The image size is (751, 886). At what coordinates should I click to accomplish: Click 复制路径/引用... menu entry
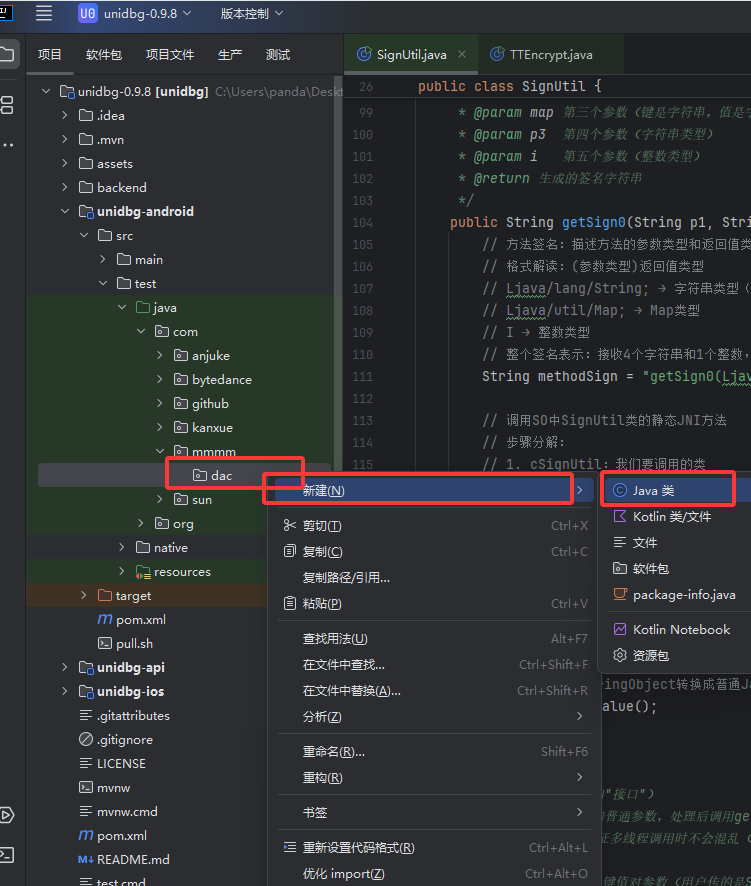click(x=434, y=577)
